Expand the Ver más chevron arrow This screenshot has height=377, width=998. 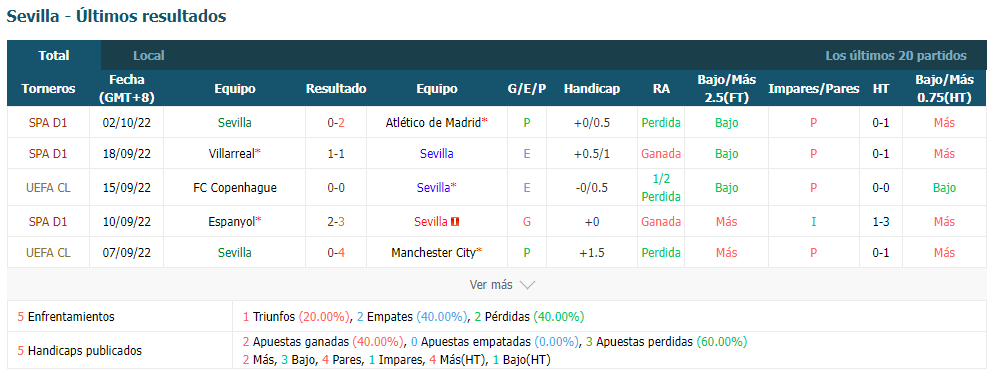(528, 285)
